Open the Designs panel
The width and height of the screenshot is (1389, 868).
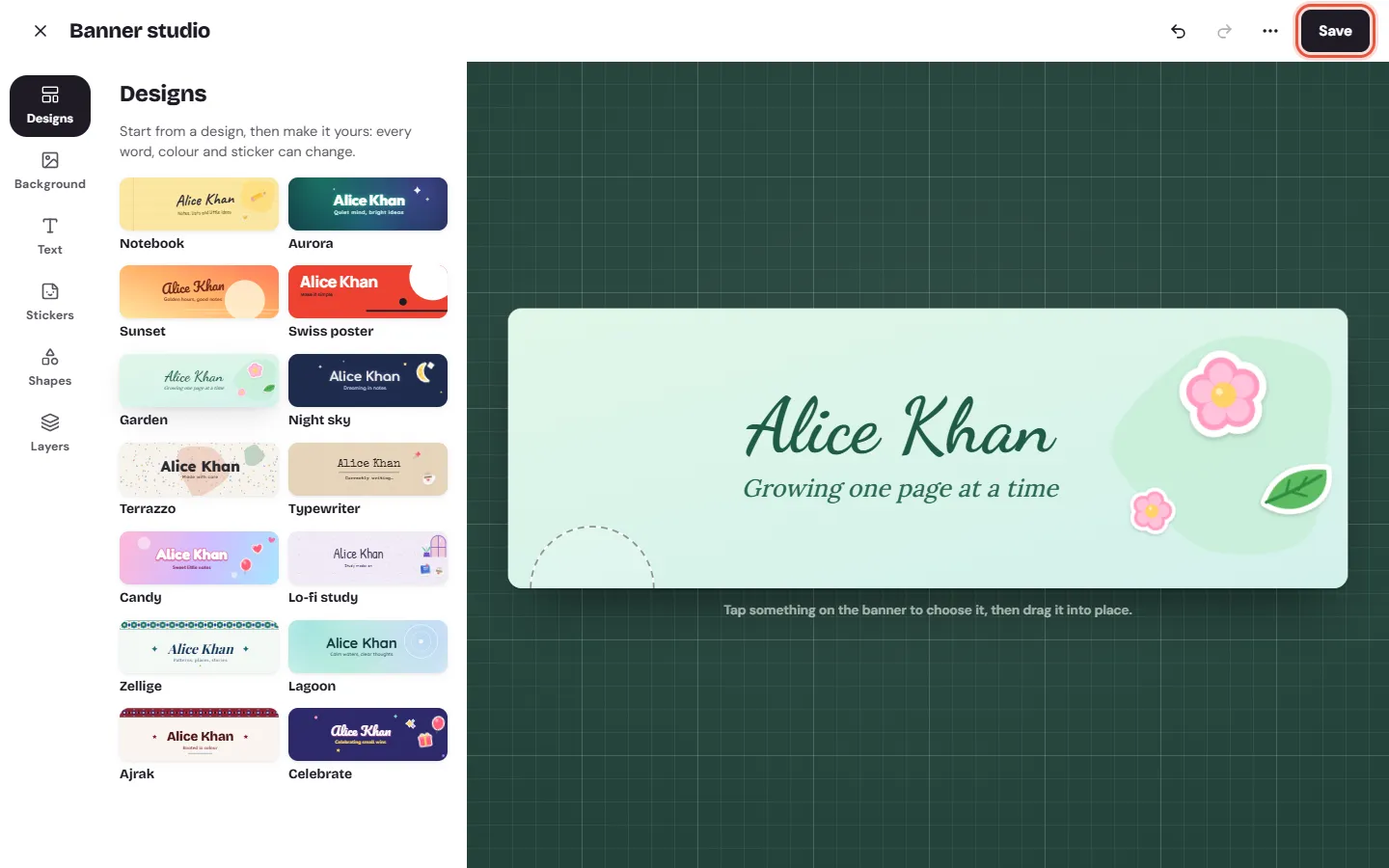pyautogui.click(x=50, y=106)
